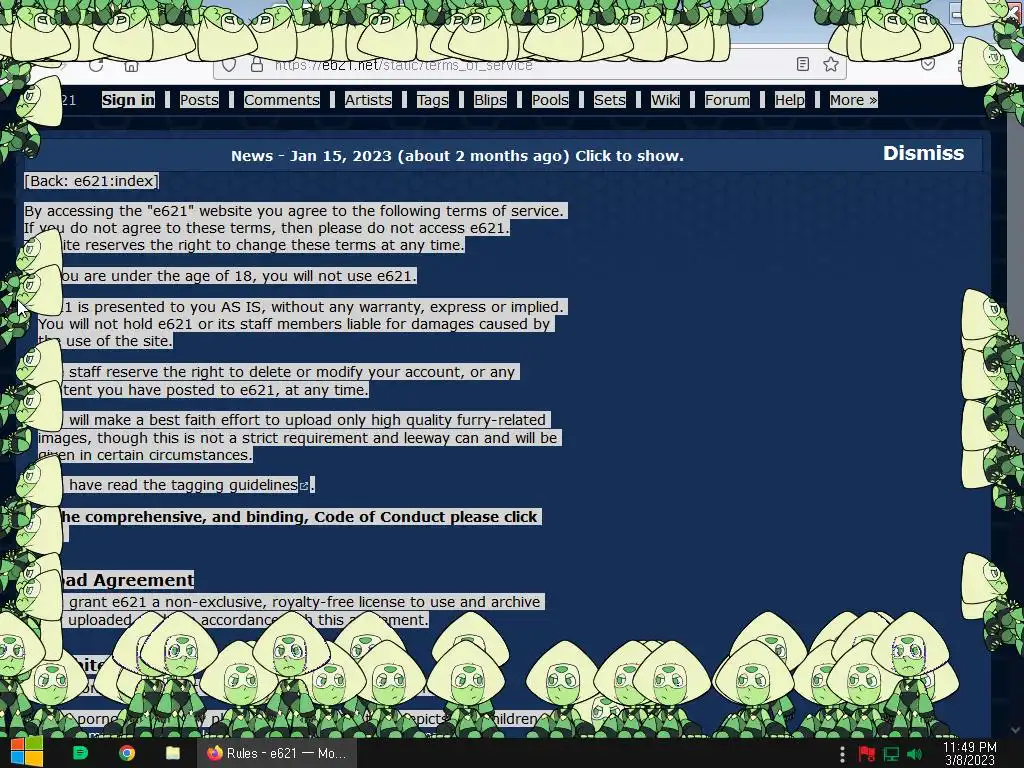Open File Explorer from the taskbar

[x=172, y=753]
